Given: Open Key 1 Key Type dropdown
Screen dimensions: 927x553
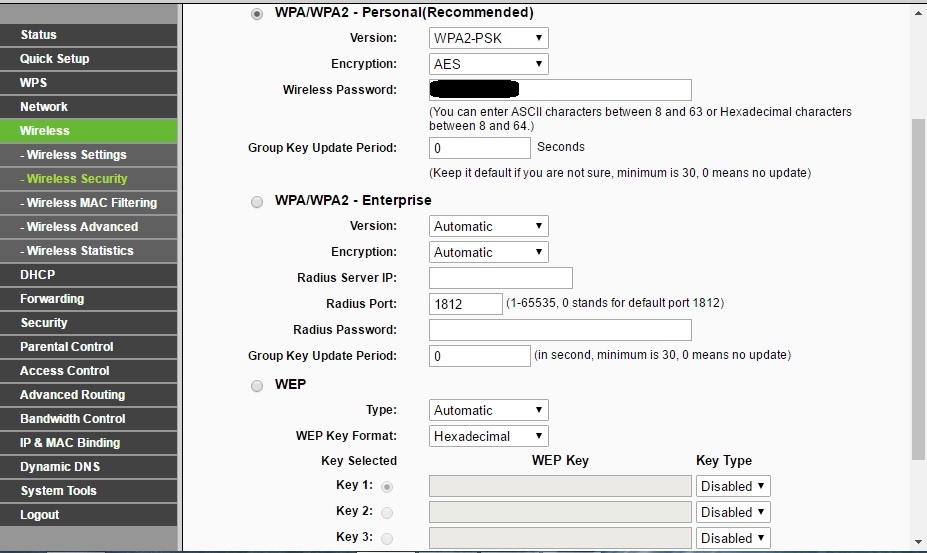Looking at the screenshot, I should tap(733, 486).
